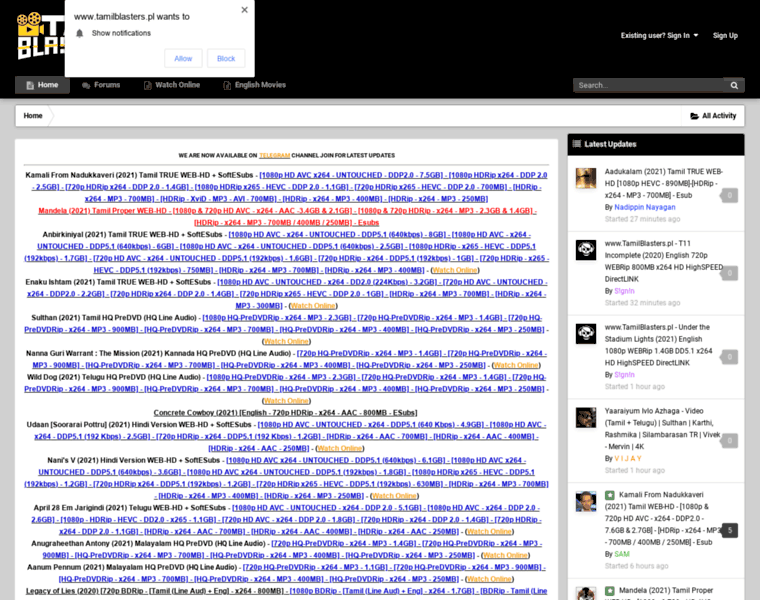Click avatar beside Yaaraiyum Ivlo Azhaga topic
Image resolution: width=760 pixels, height=600 pixels.
tap(586, 417)
